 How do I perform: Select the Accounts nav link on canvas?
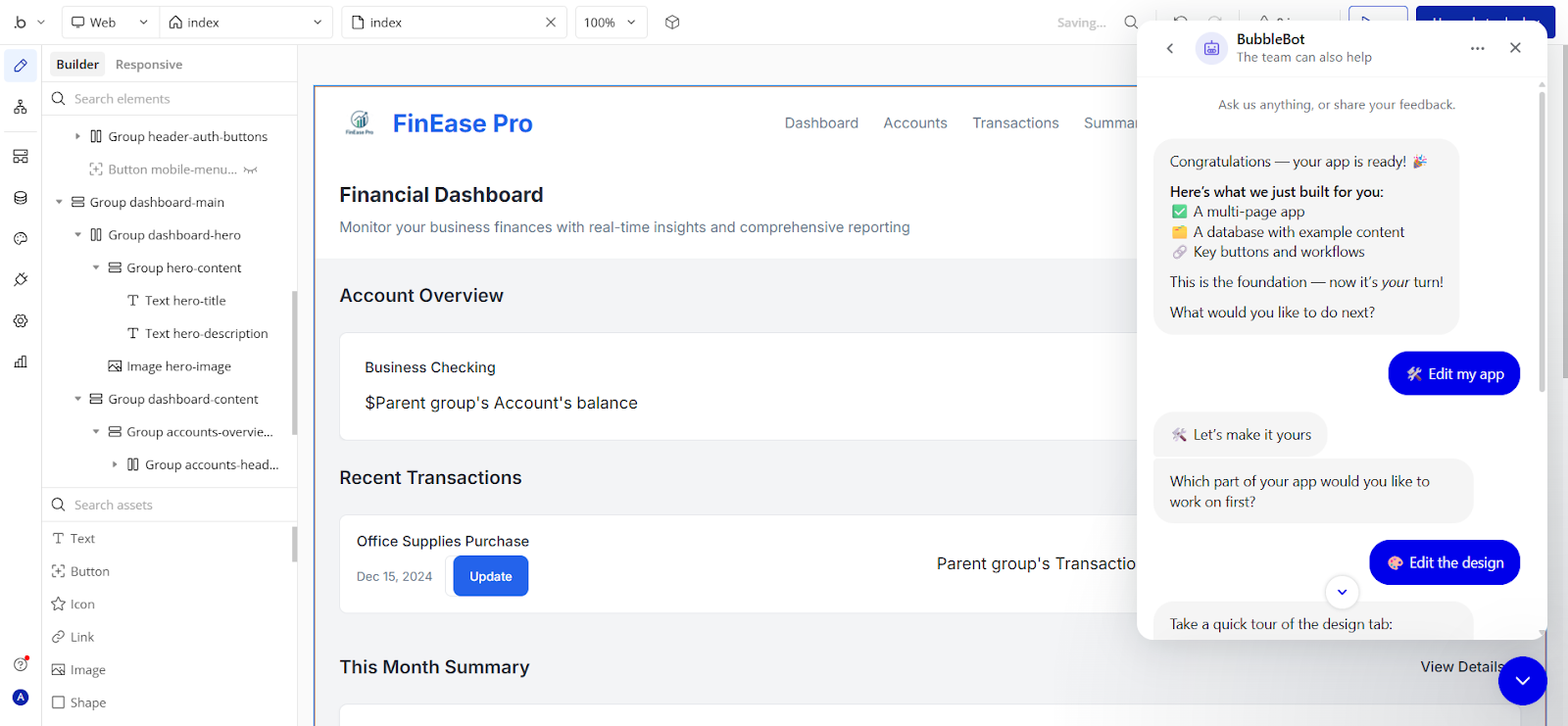915,123
